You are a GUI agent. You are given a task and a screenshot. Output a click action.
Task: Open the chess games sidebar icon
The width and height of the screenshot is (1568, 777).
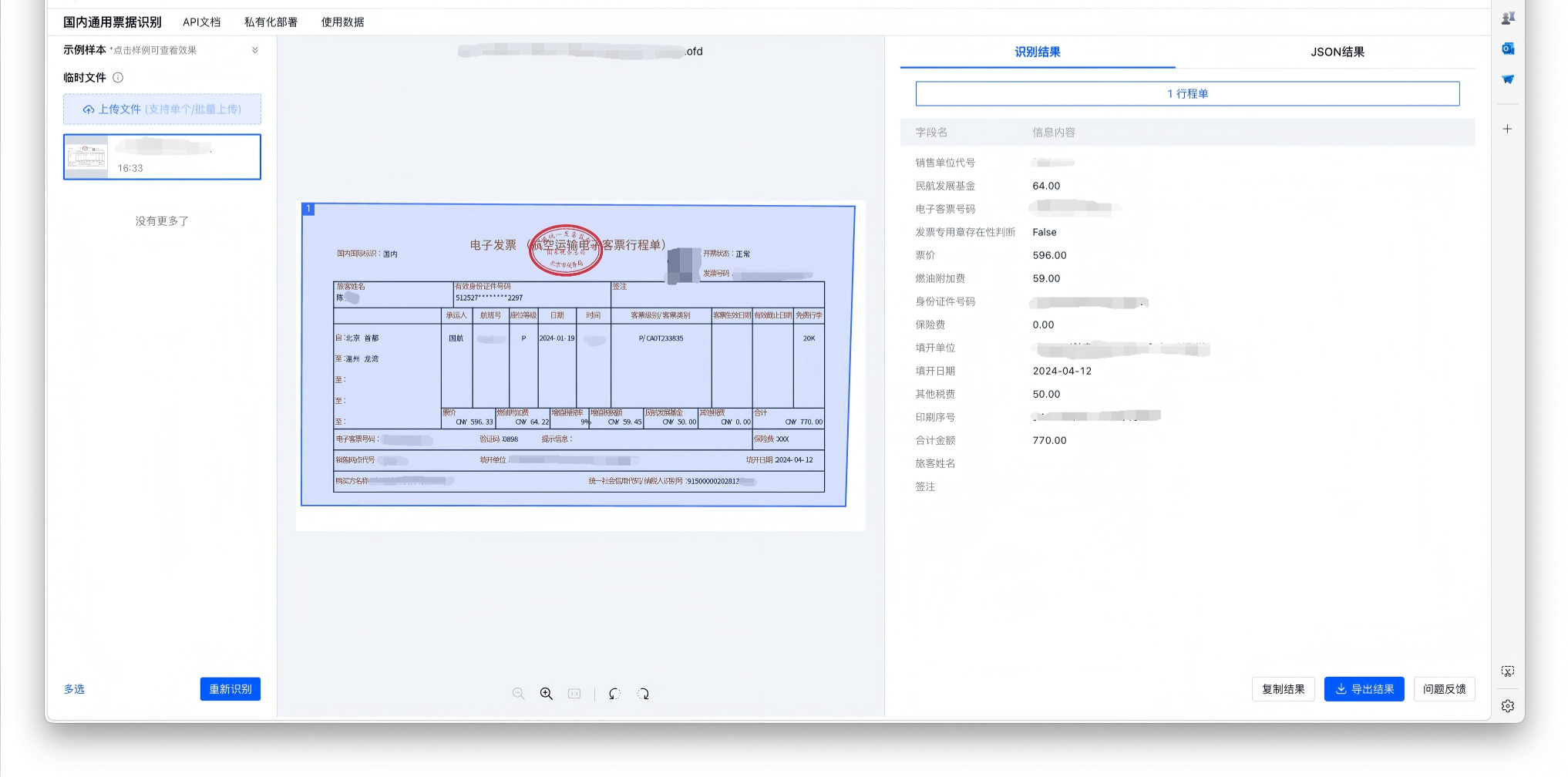click(1508, 18)
